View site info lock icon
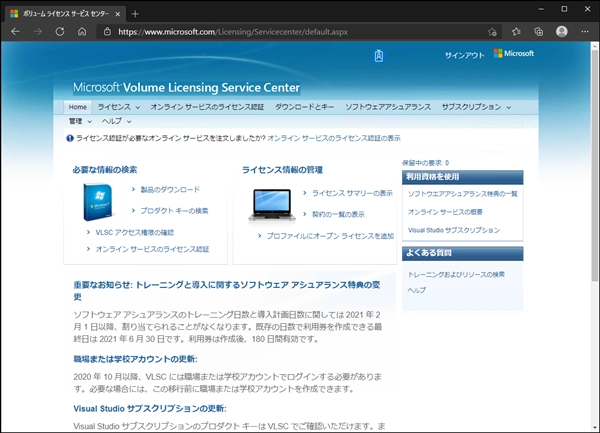Image resolution: width=600 pixels, height=433 pixels. tap(107, 32)
